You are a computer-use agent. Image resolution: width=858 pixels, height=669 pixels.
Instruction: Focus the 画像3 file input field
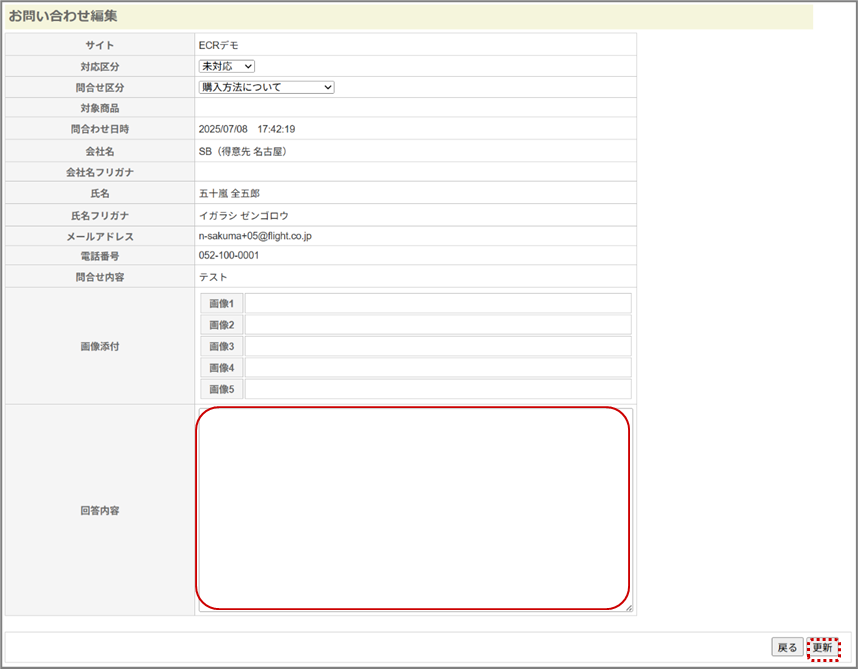pos(437,346)
